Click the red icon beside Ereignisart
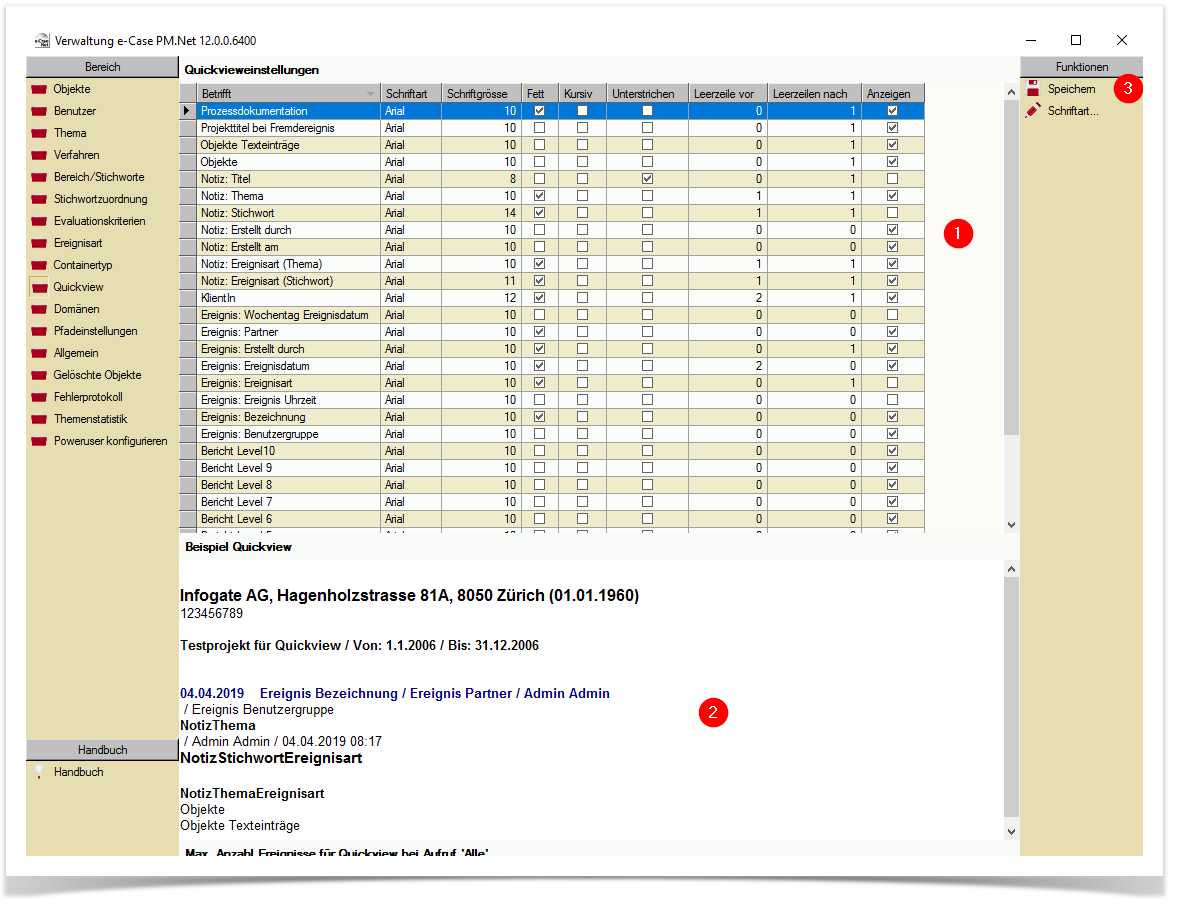The width and height of the screenshot is (1177, 905). click(39, 243)
